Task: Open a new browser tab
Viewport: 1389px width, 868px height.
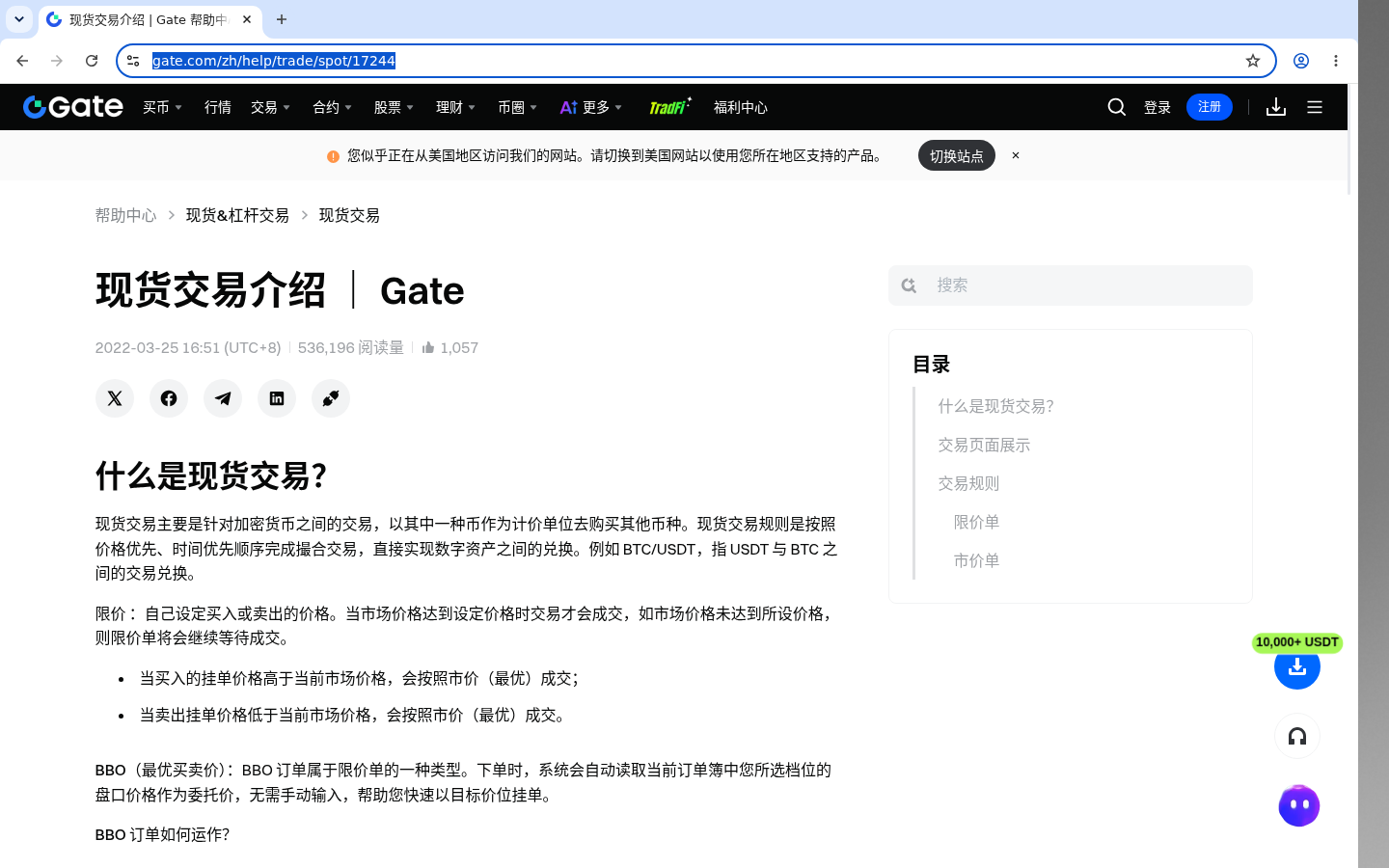Action: pyautogui.click(x=282, y=19)
